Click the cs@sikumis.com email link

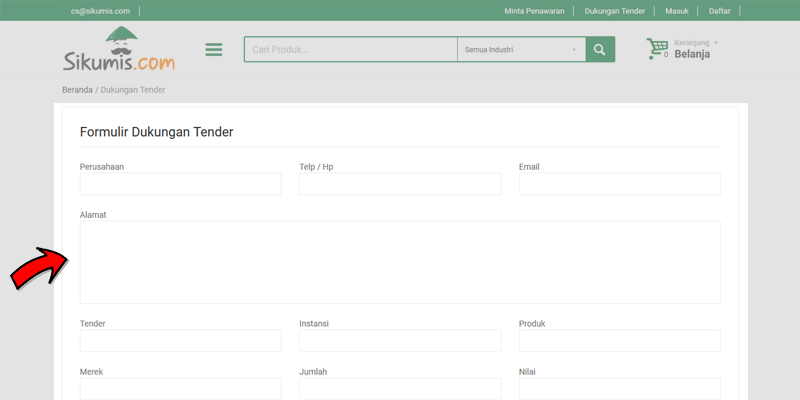point(101,11)
